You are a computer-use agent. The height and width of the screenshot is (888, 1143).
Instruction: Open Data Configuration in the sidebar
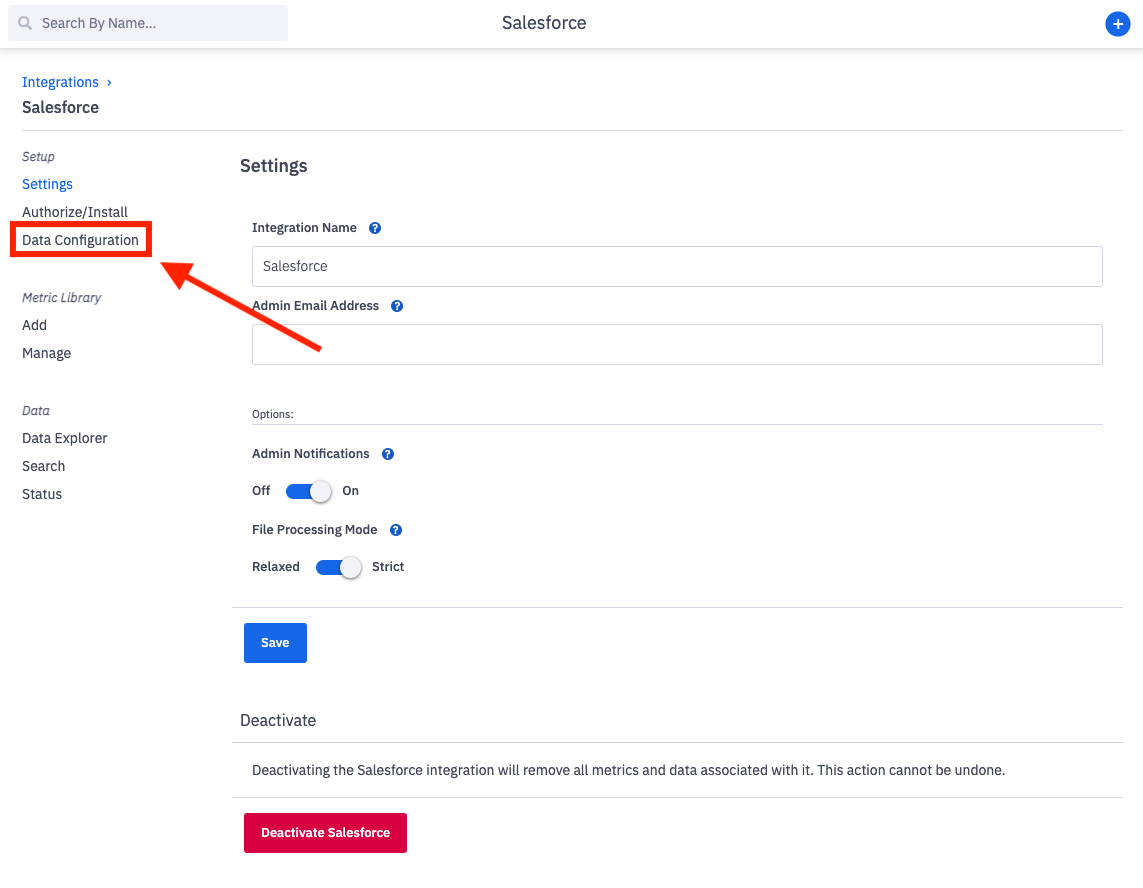click(80, 240)
